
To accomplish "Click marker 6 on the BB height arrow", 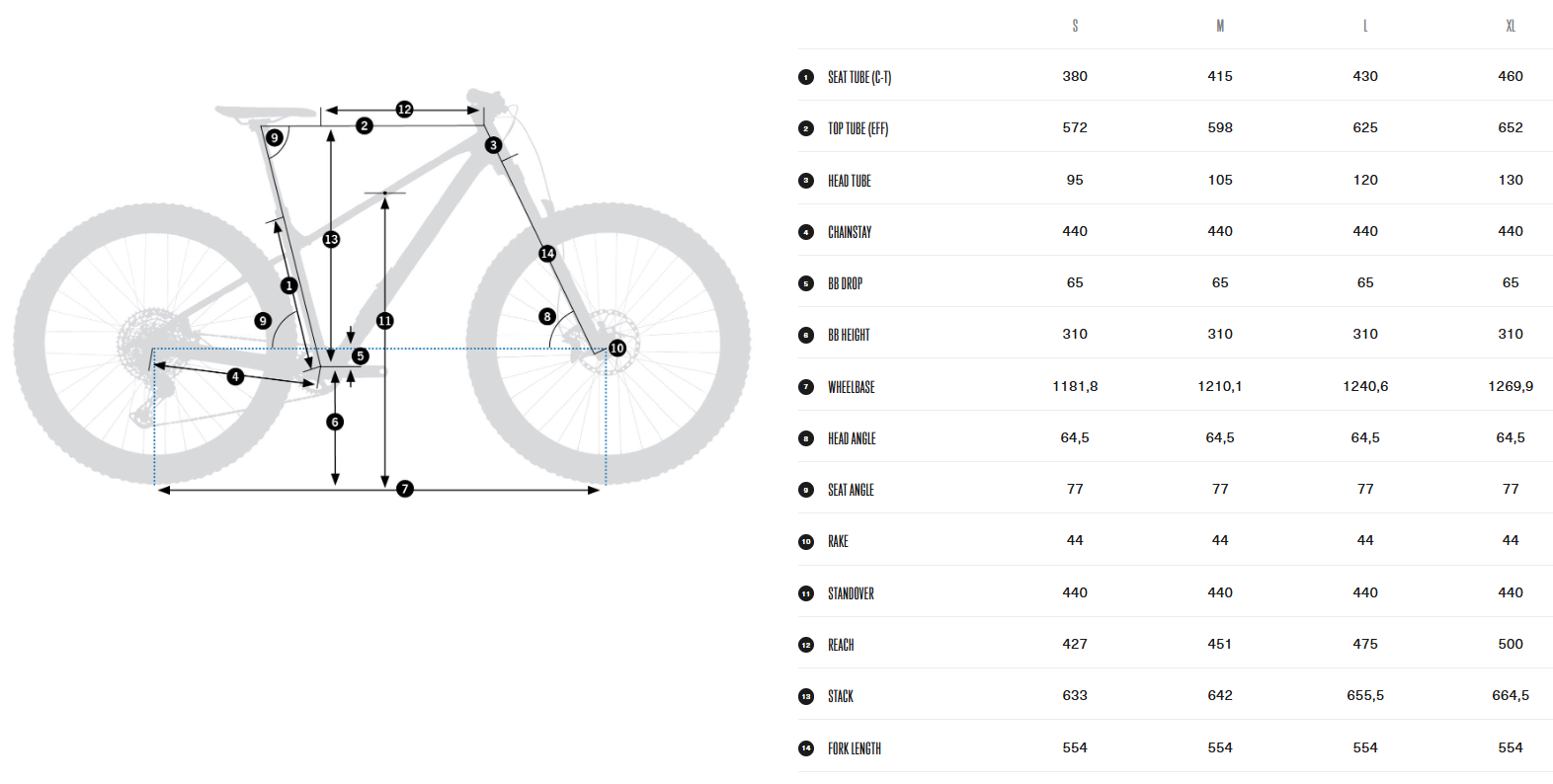I will click(x=335, y=422).
